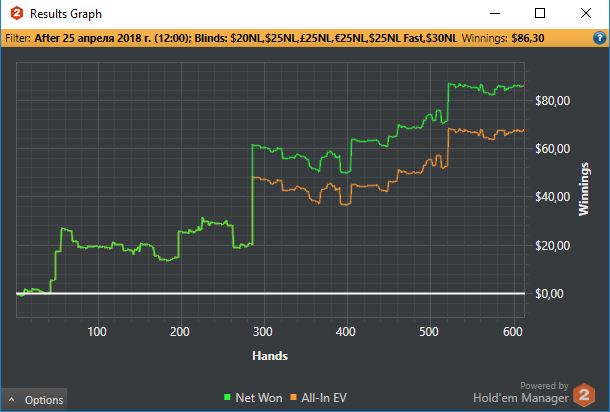The width and height of the screenshot is (610, 412).
Task: Click the Powered by Hold'em Manager text
Action: tap(521, 392)
